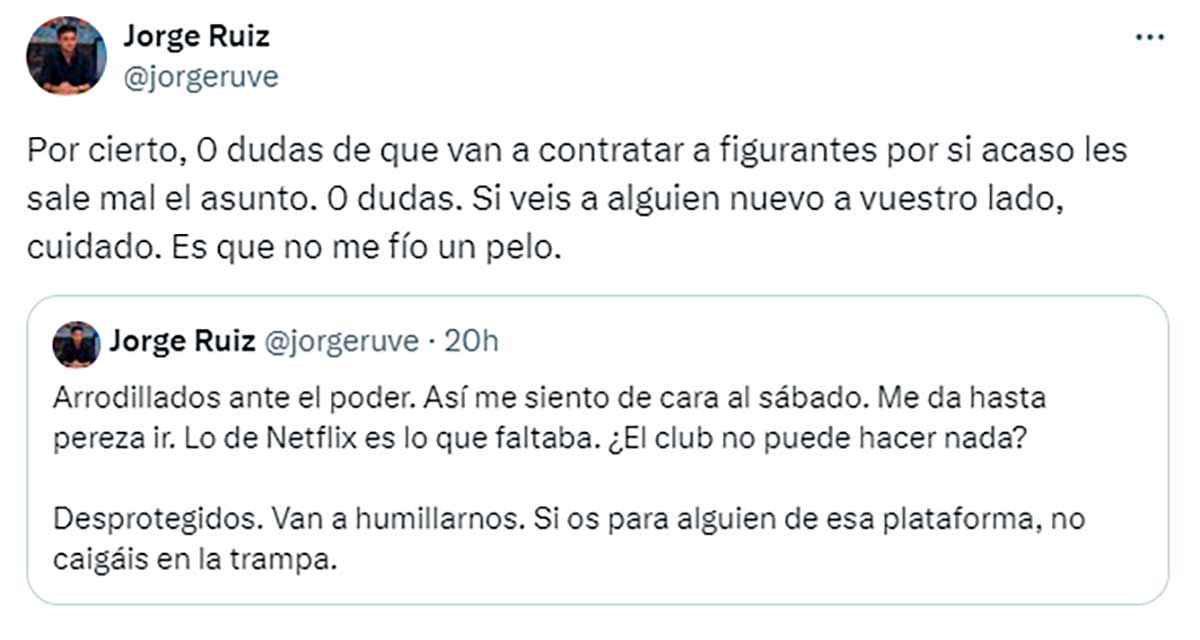The image size is (1200, 640).
Task: Open the 20h timestamp on the quoted tweet
Action: click(x=470, y=342)
